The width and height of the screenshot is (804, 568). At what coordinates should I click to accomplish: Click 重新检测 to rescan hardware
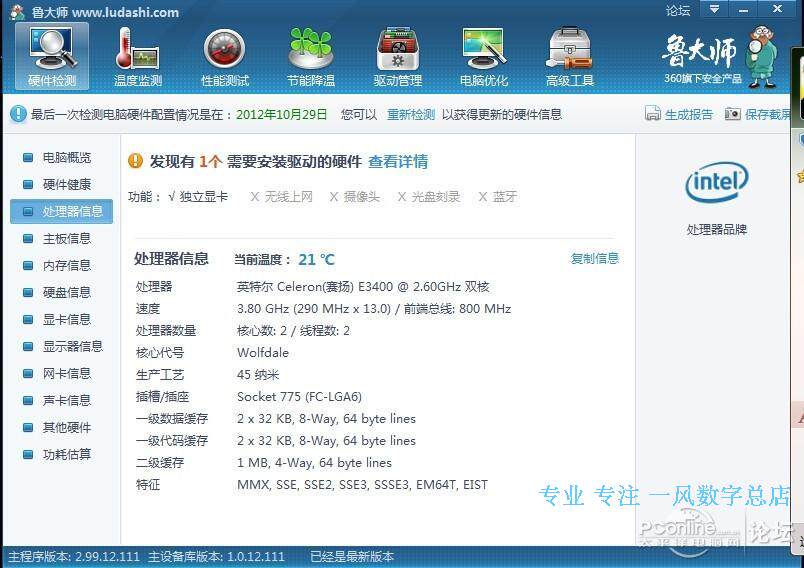click(x=411, y=114)
